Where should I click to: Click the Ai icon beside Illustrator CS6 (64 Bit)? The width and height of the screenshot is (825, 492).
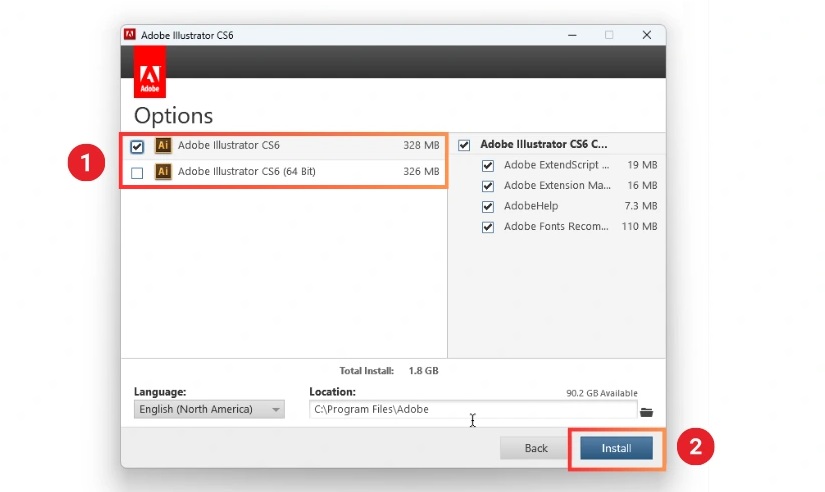coord(163,172)
